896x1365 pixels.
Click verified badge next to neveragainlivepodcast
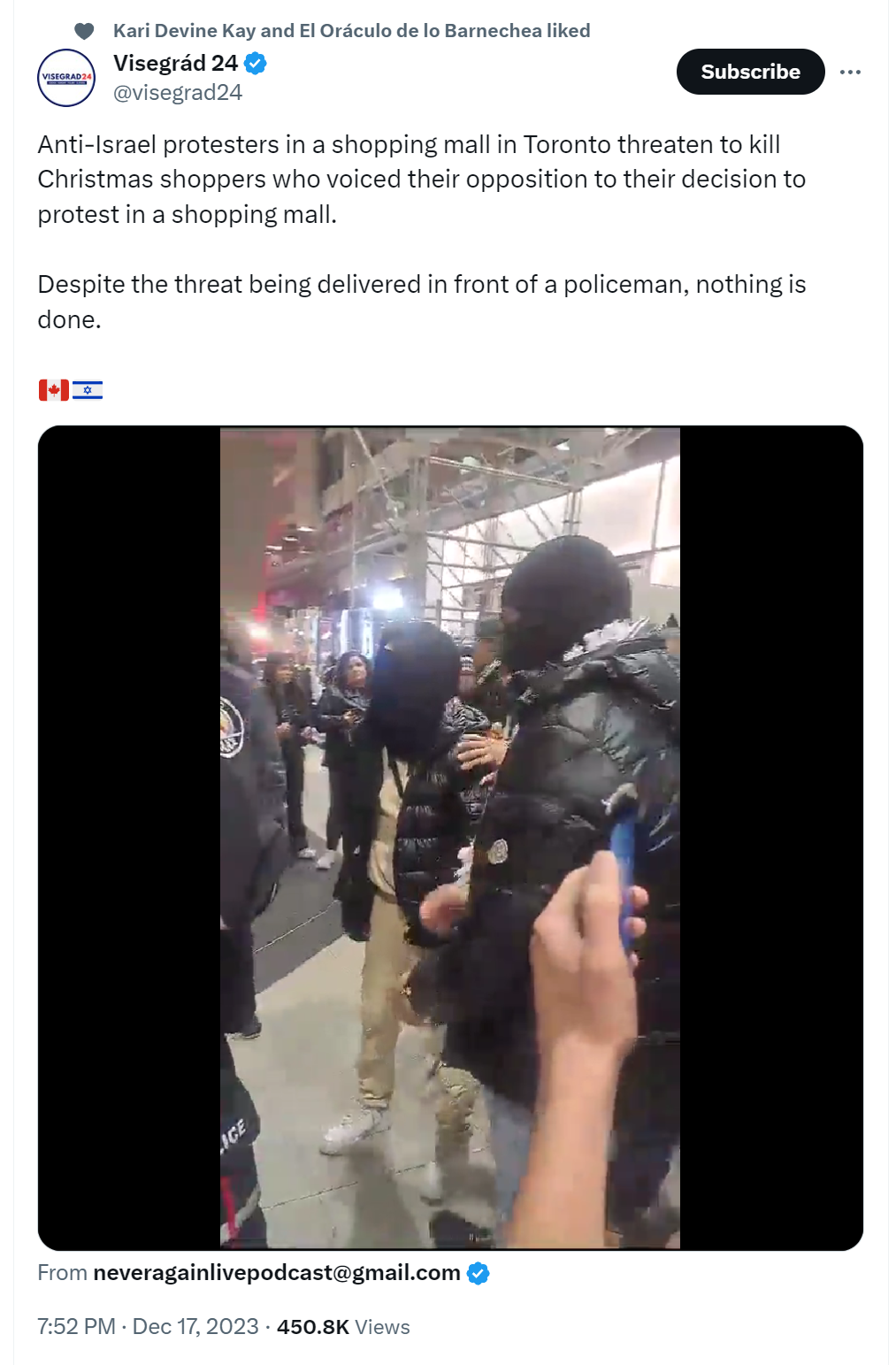478,1273
